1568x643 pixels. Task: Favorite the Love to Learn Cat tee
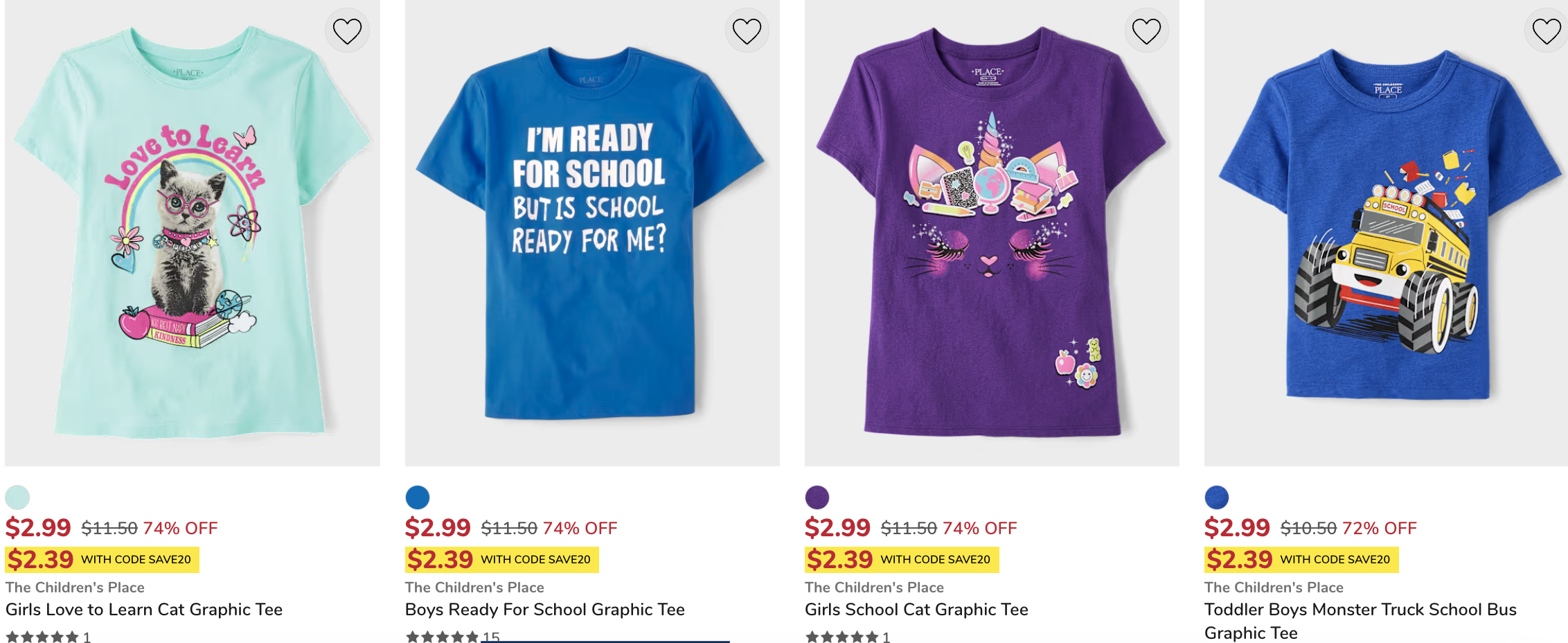[x=347, y=31]
